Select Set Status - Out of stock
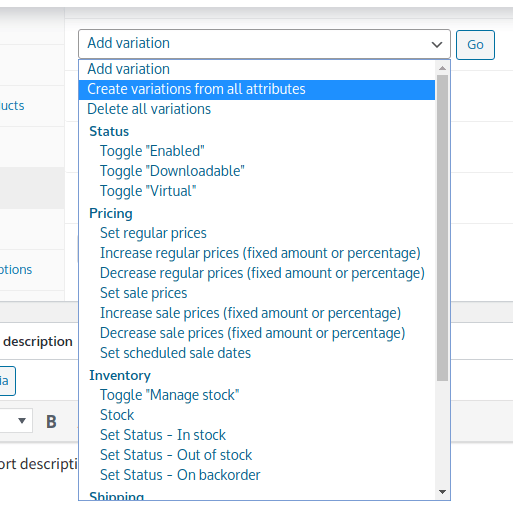Image resolution: width=513 pixels, height=511 pixels. [257, 455]
